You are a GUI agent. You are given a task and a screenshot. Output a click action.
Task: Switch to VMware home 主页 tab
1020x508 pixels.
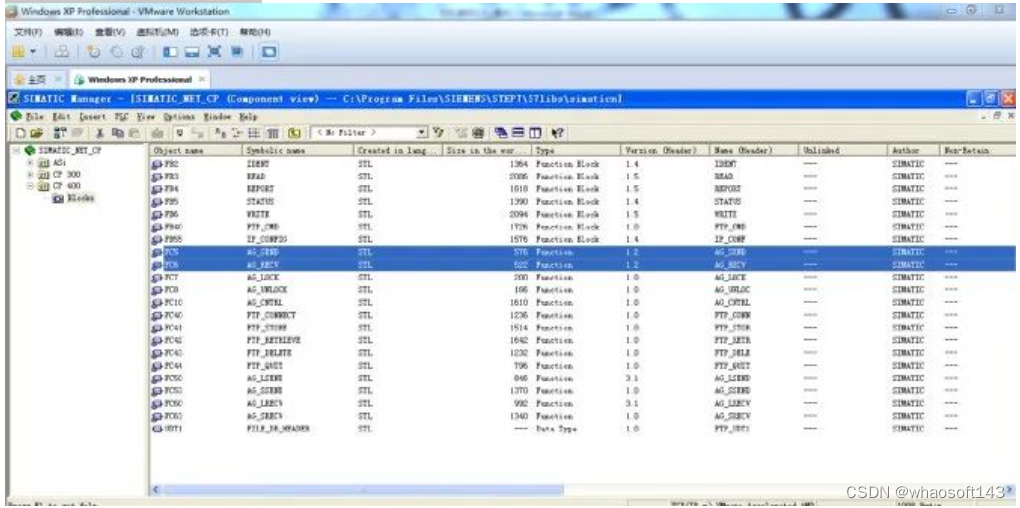point(37,79)
